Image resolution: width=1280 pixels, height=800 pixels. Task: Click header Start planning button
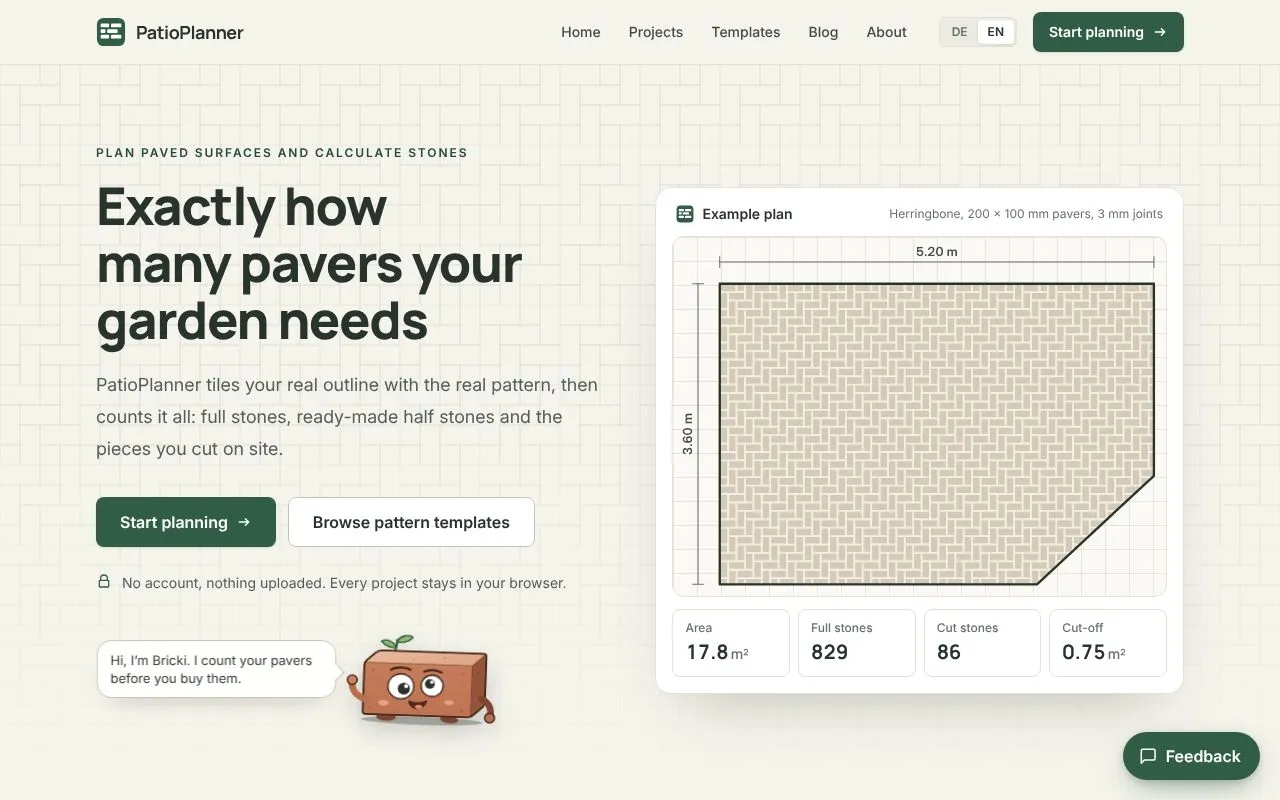click(1108, 32)
